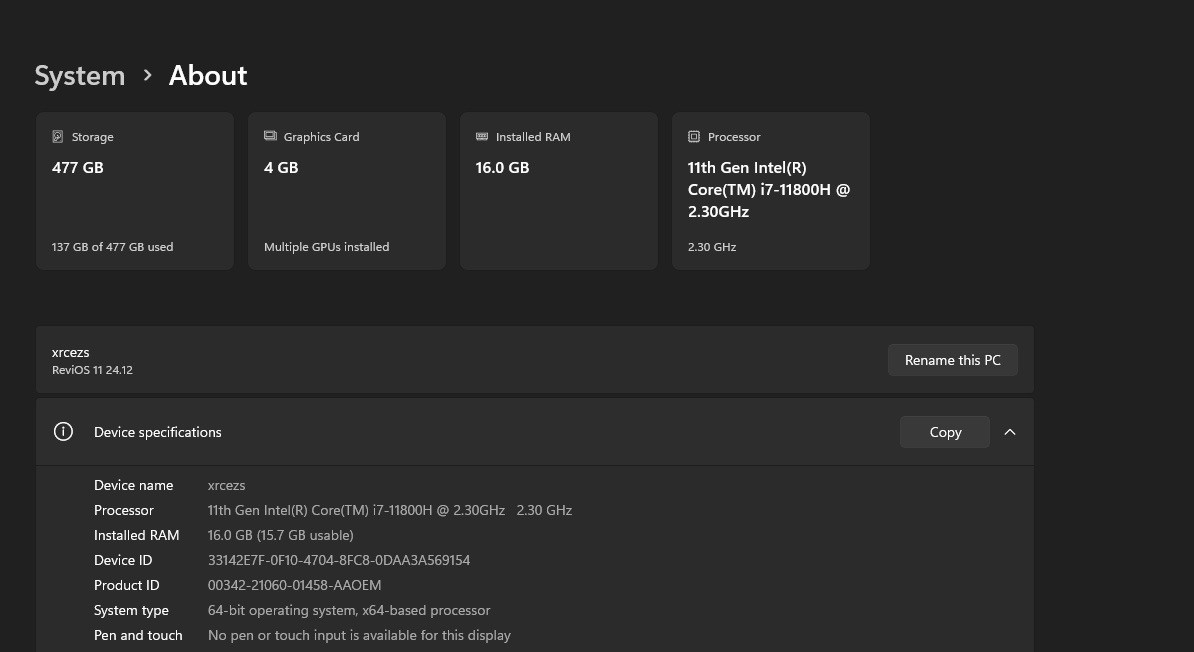Screen dimensions: 1194x652
Task: Click '137 GB of 477 GB used'
Action: coord(113,247)
